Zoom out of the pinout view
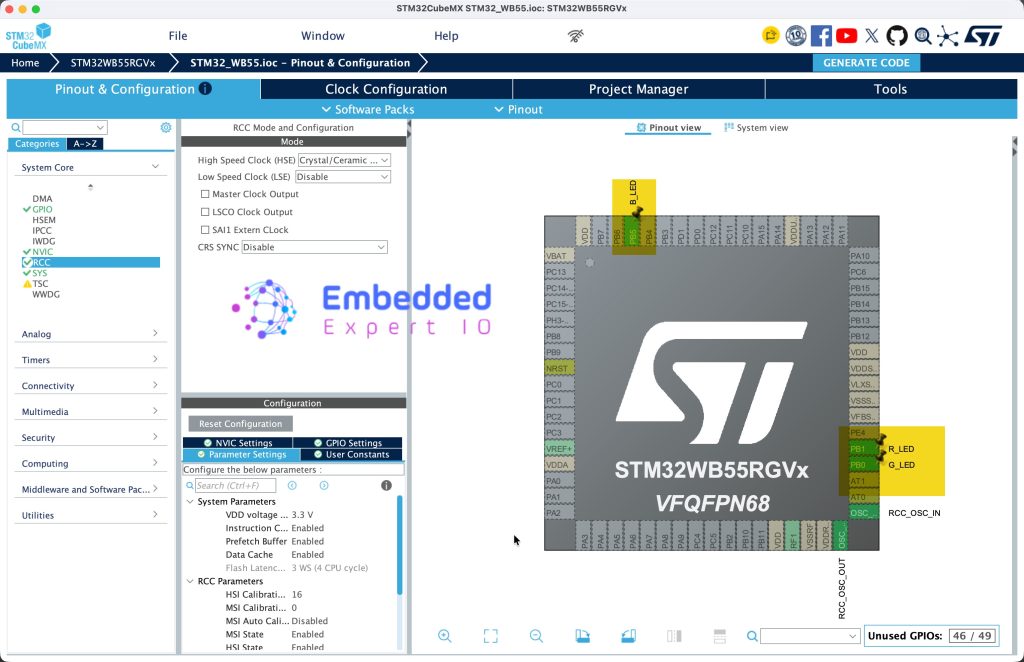 tap(536, 636)
